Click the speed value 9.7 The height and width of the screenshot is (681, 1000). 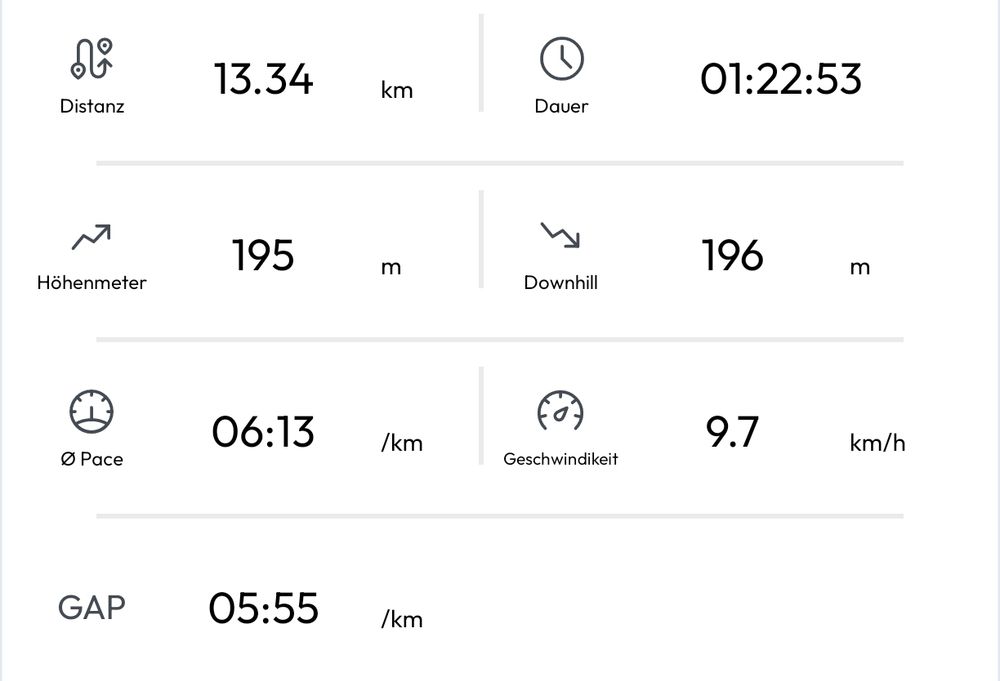coord(733,430)
